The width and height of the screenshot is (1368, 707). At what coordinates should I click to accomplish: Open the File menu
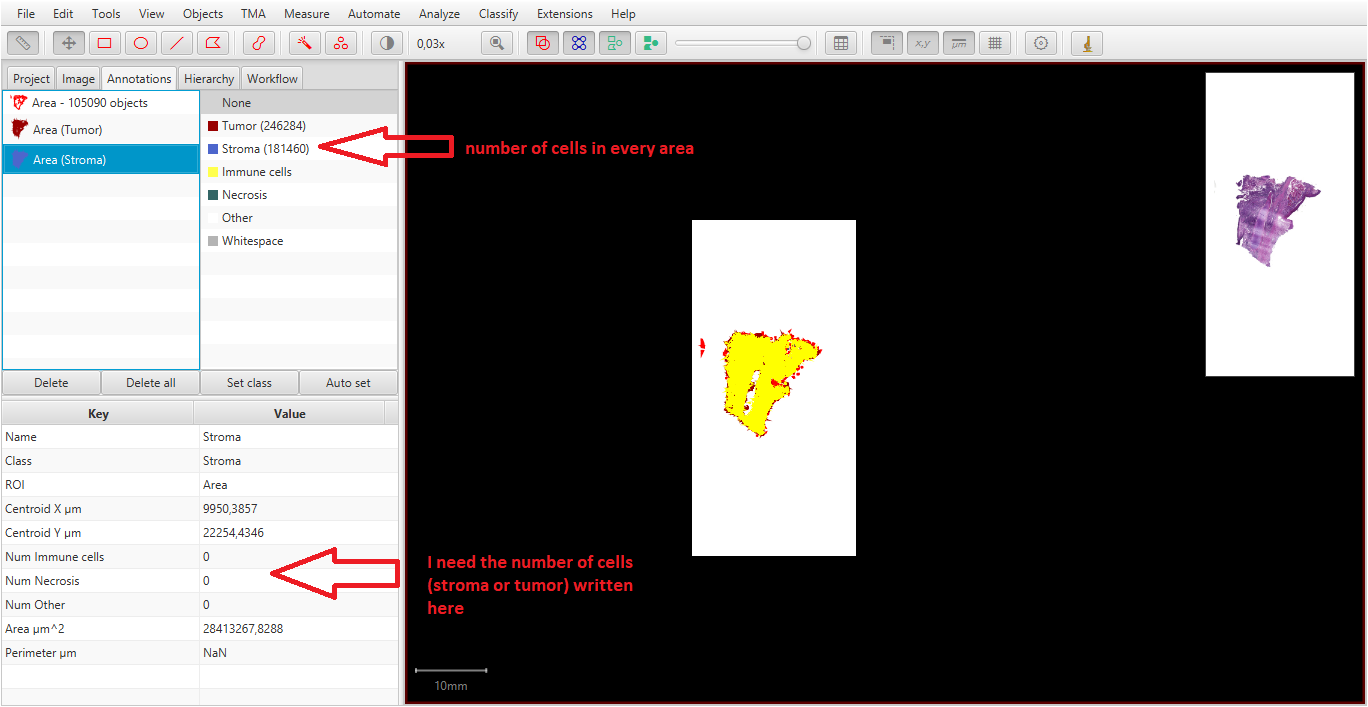[x=26, y=14]
